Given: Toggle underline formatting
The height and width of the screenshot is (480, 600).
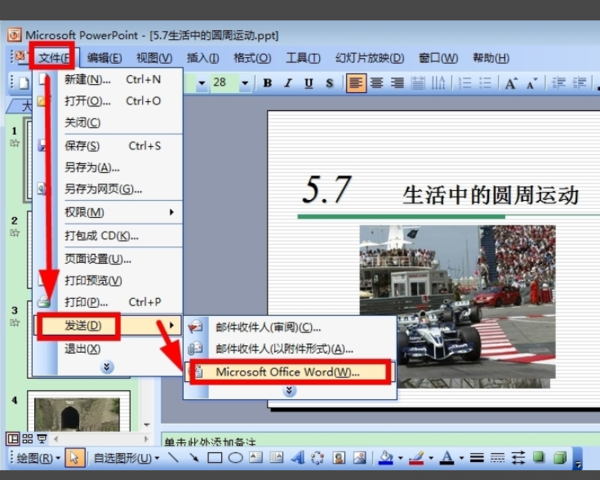Looking at the screenshot, I should (309, 83).
